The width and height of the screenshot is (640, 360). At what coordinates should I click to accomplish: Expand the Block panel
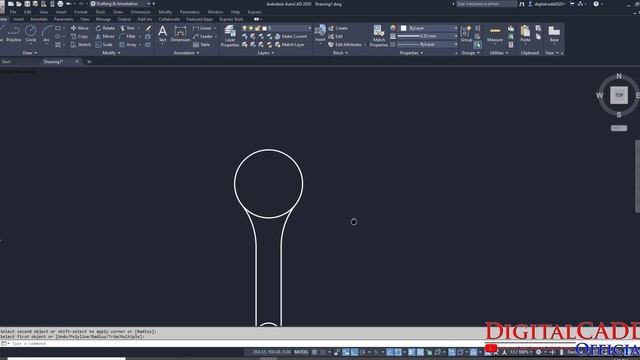click(x=340, y=53)
